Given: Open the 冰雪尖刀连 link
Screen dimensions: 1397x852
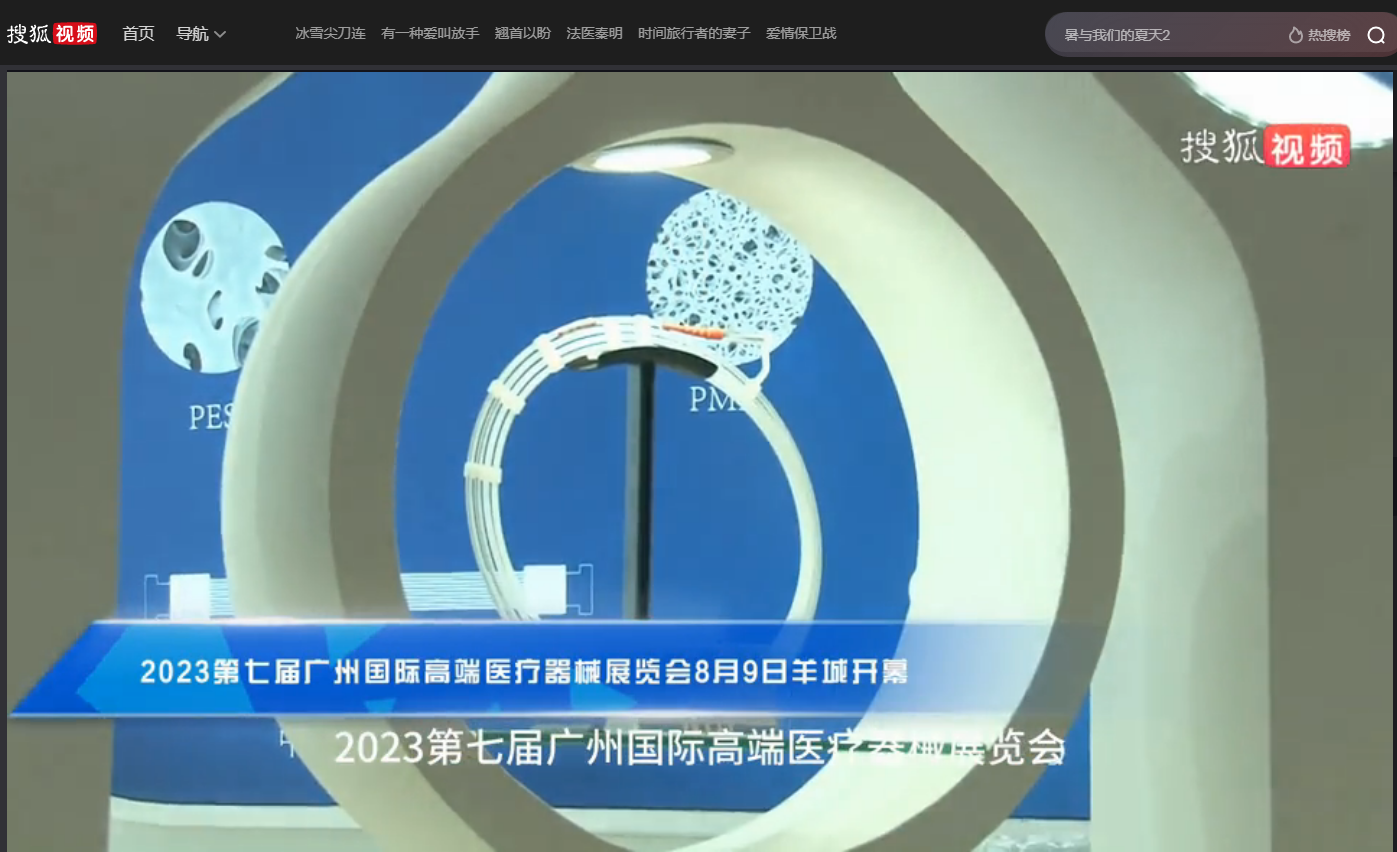Looking at the screenshot, I should coord(330,34).
